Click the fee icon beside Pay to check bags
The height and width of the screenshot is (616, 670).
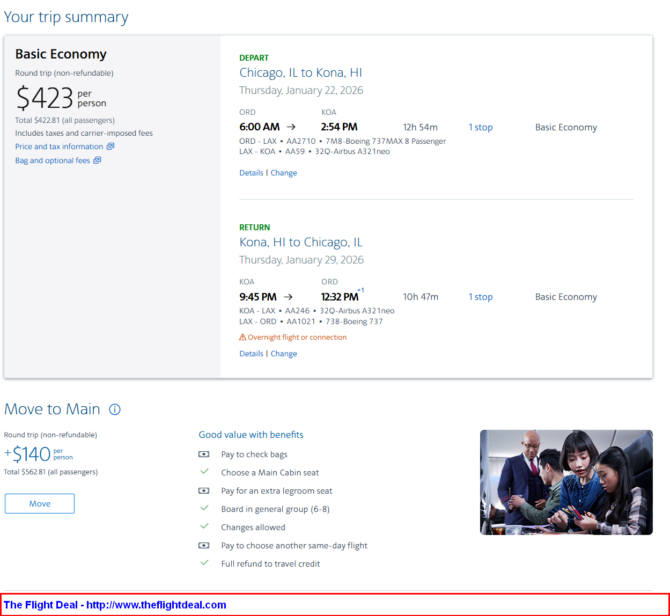(x=204, y=455)
